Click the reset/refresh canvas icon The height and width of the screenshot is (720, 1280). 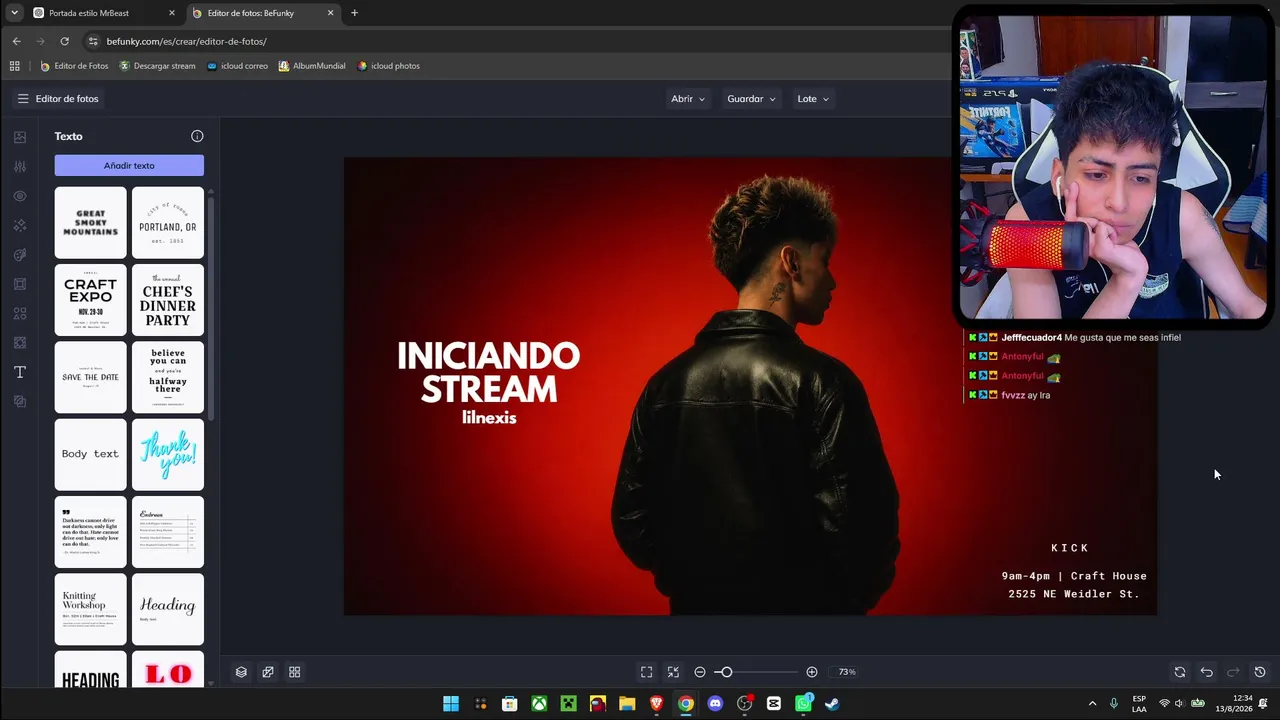1180,672
